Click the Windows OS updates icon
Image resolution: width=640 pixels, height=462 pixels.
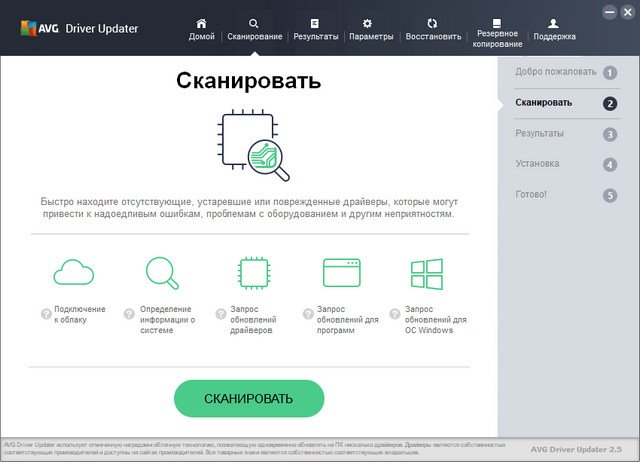tap(425, 272)
